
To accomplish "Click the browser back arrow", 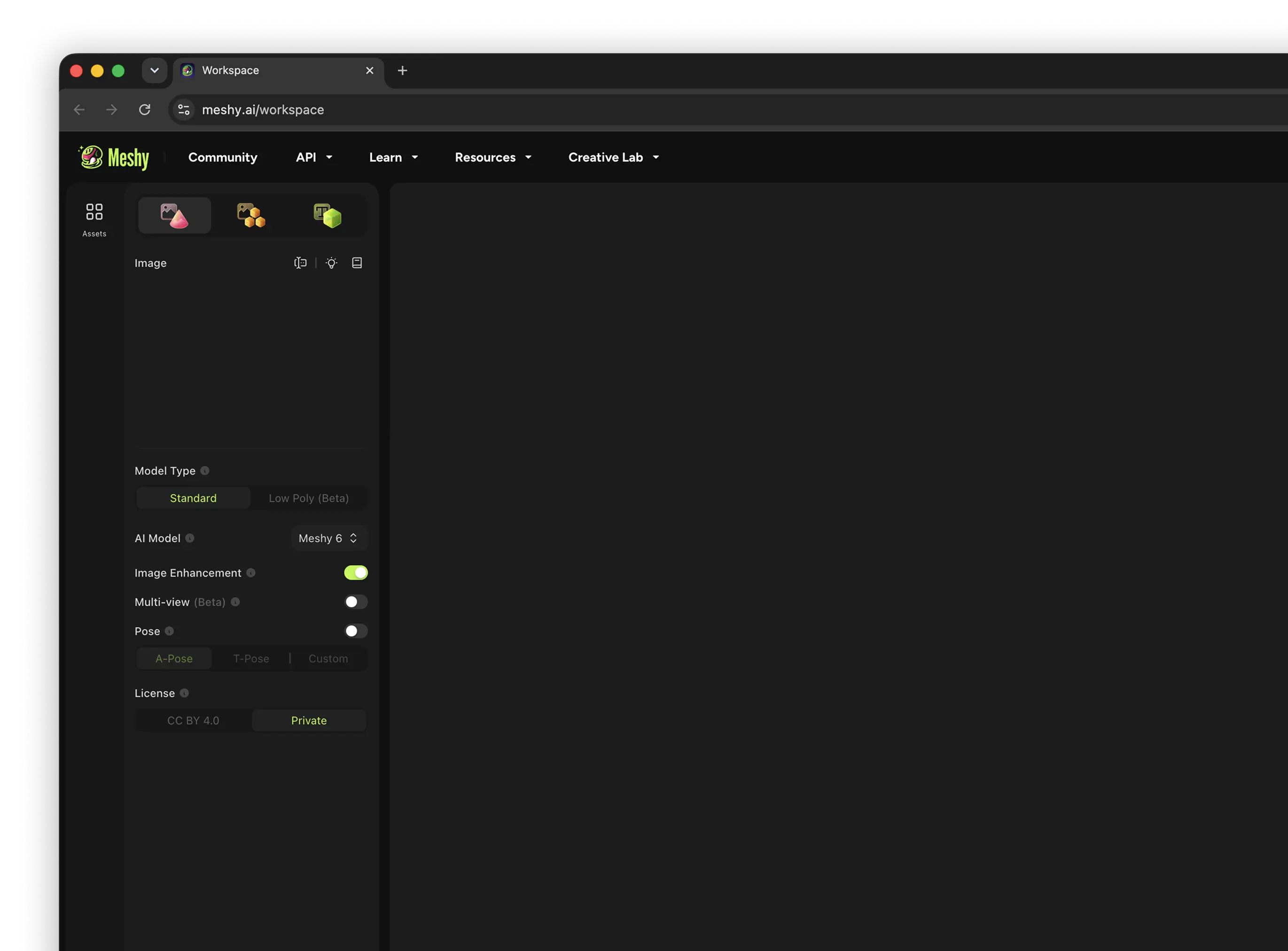I will 79,109.
